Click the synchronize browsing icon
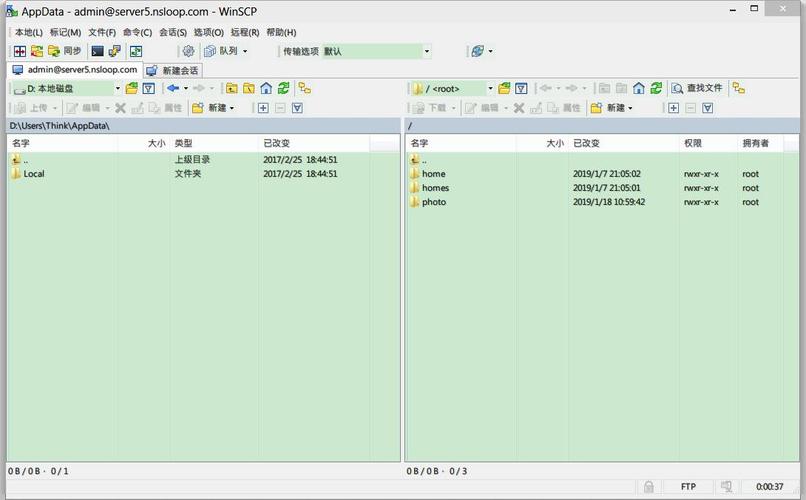806x500 pixels. coord(37,51)
